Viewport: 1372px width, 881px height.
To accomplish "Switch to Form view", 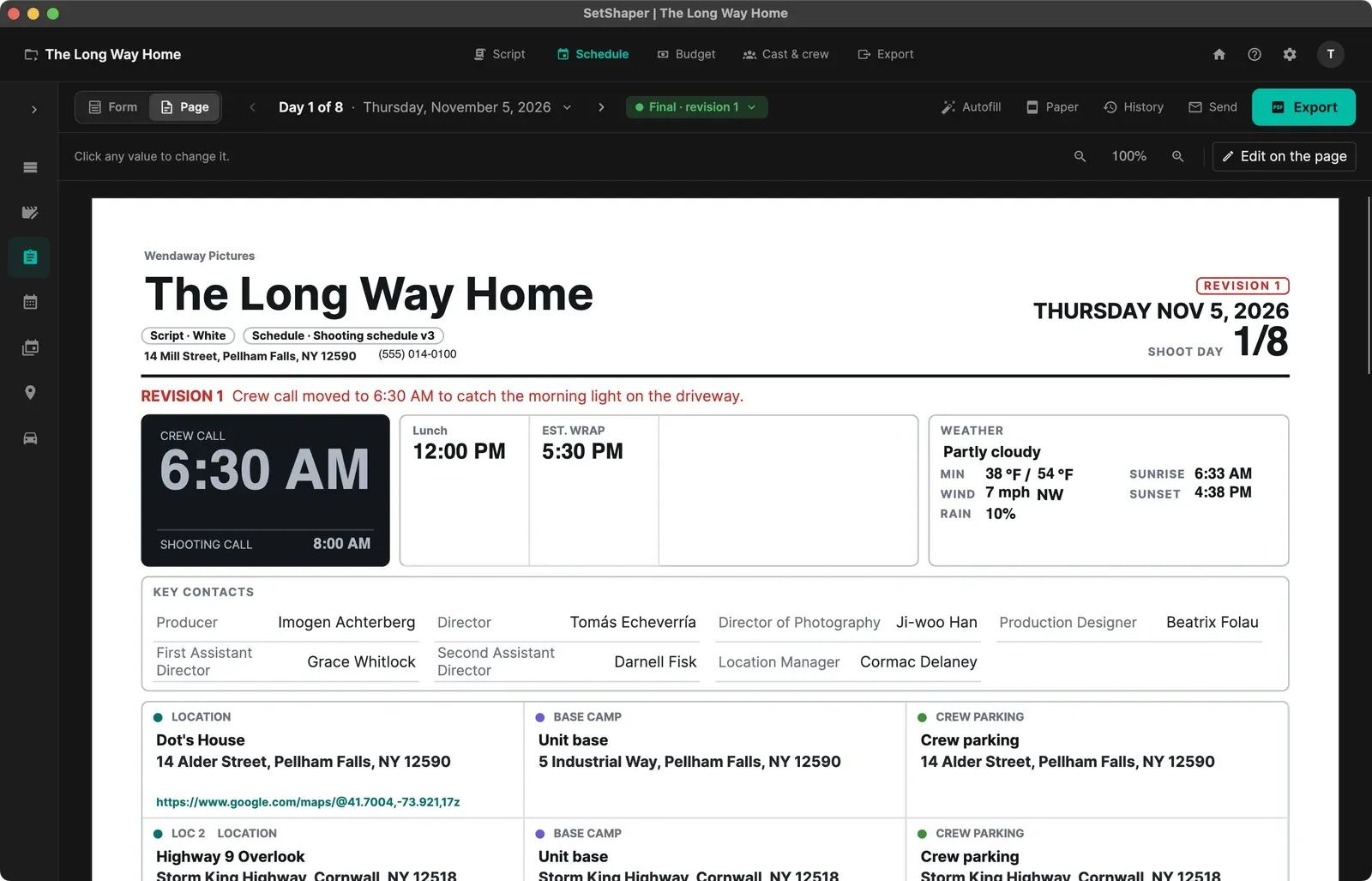I will point(113,107).
